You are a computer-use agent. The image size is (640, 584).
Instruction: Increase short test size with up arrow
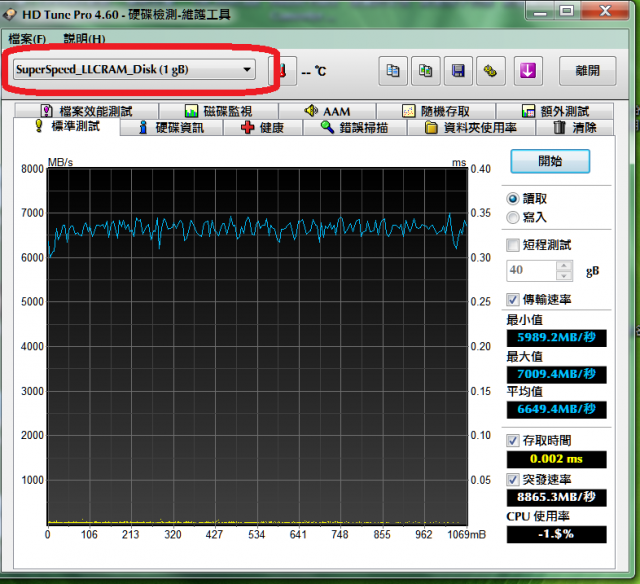(564, 266)
